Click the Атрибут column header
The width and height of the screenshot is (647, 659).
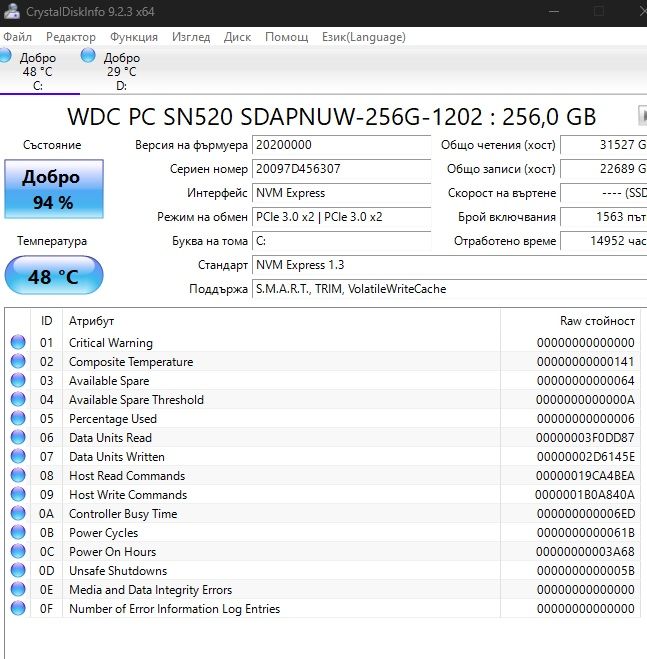[x=281, y=321]
